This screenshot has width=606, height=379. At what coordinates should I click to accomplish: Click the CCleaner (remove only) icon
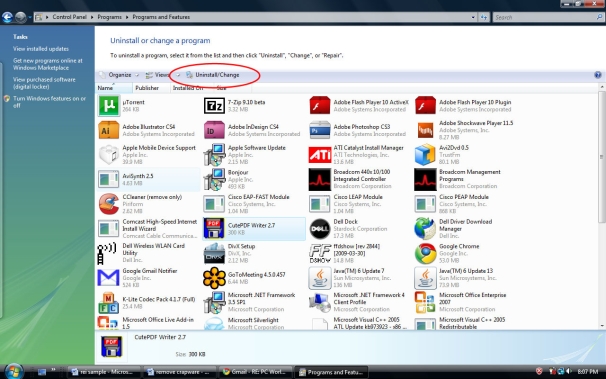(109, 204)
